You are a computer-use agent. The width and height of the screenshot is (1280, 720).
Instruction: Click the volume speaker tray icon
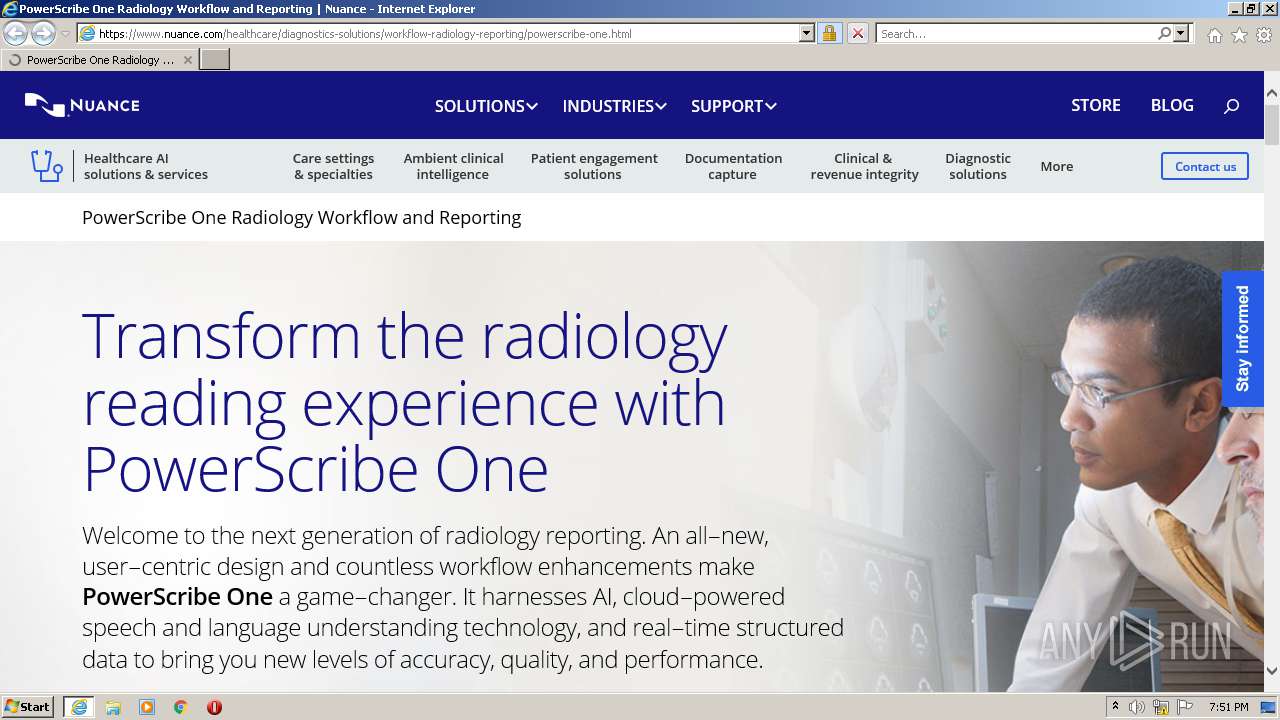[1137, 707]
